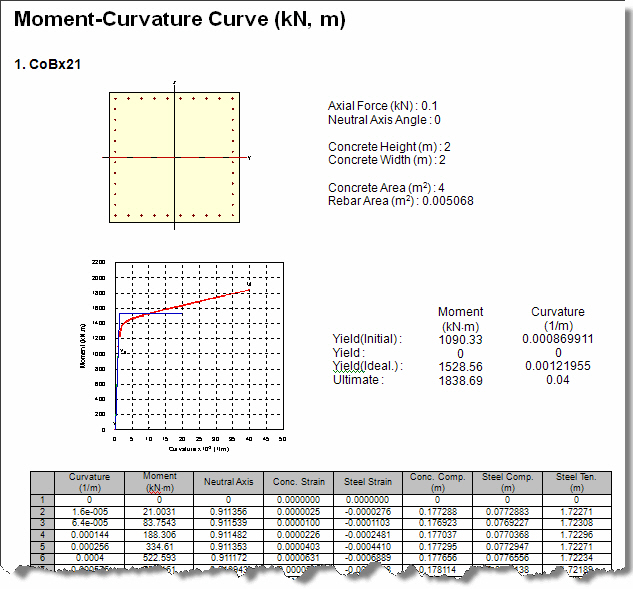The image size is (633, 589).
Task: Click the column cross-section rebar diagram
Action: [174, 157]
